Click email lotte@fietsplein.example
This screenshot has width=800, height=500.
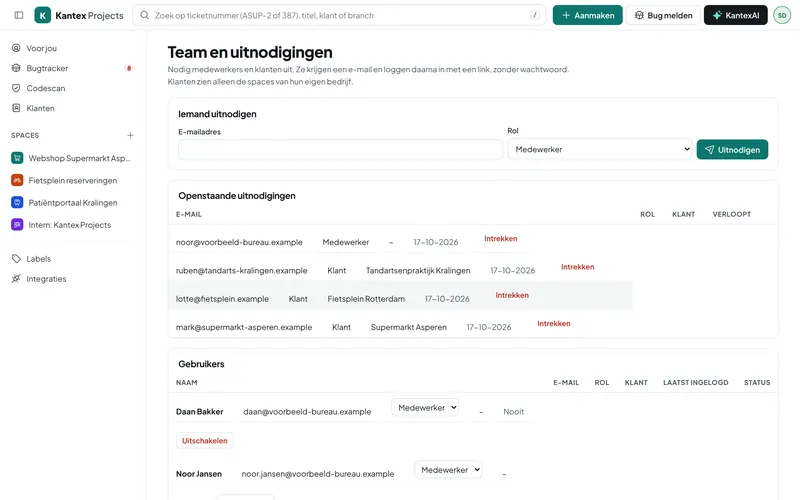(222, 299)
